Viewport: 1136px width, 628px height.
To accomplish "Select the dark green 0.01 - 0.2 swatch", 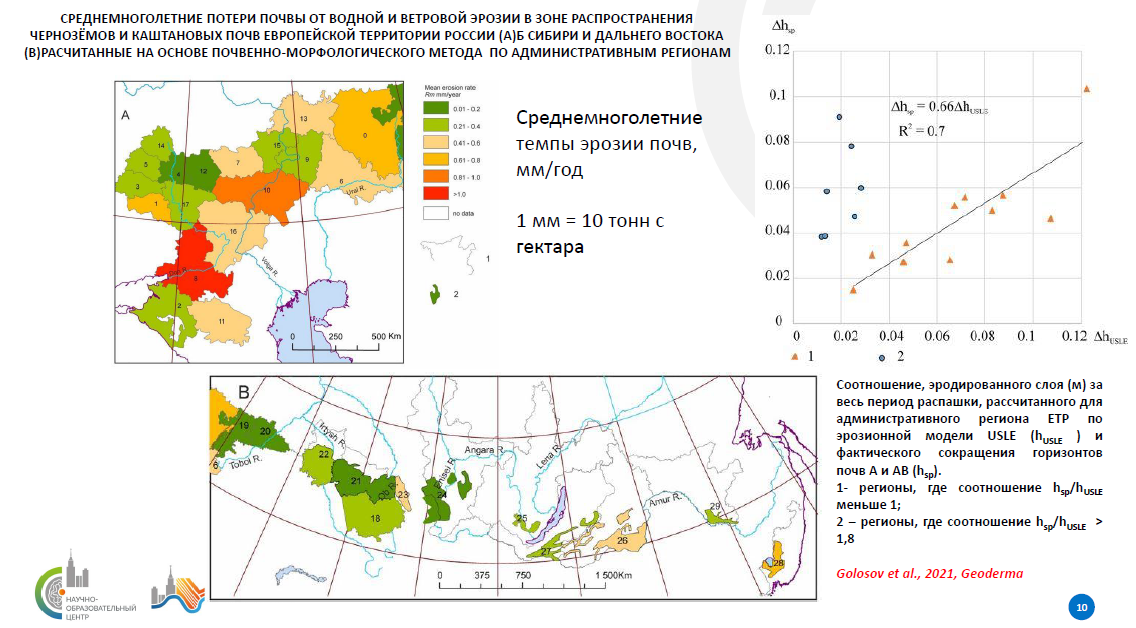I will point(434,107).
